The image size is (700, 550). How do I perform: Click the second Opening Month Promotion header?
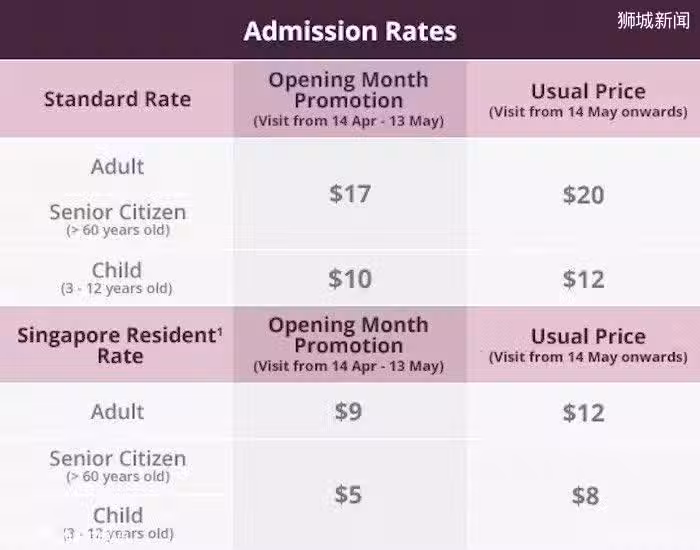click(349, 344)
